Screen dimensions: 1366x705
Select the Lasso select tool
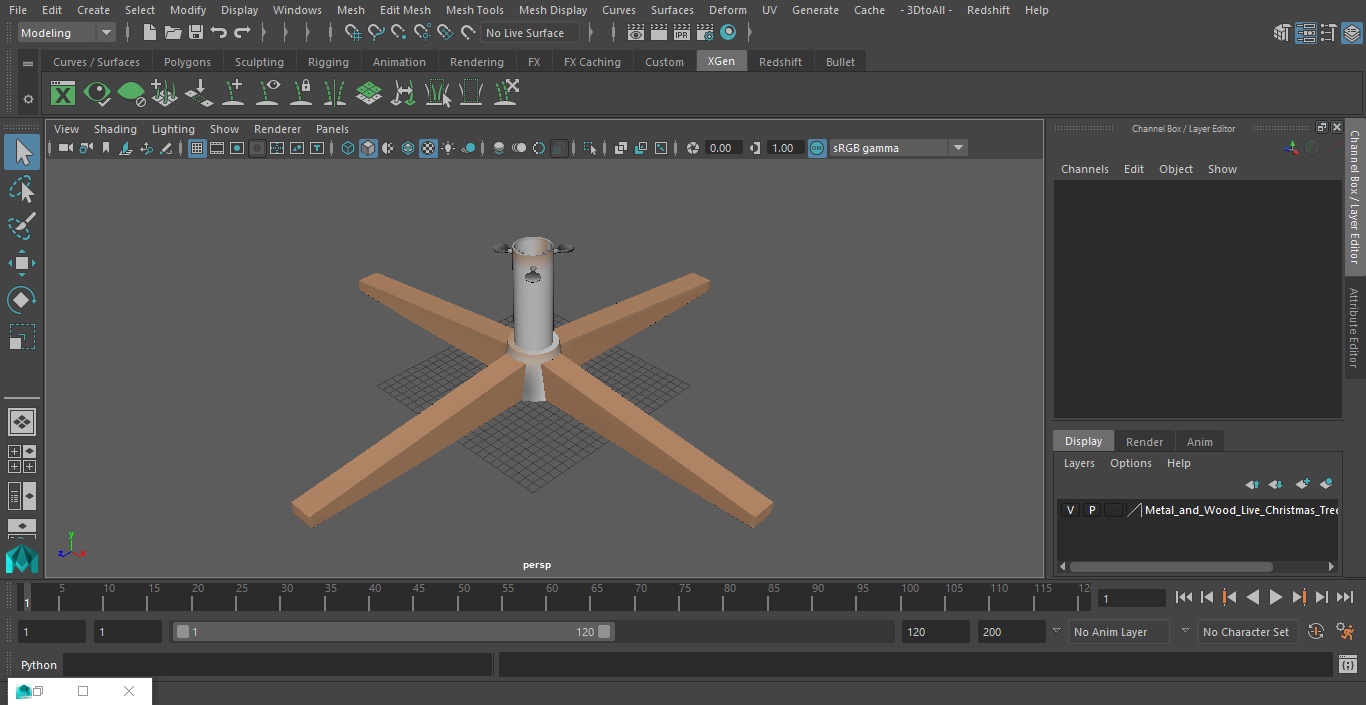pos(22,190)
